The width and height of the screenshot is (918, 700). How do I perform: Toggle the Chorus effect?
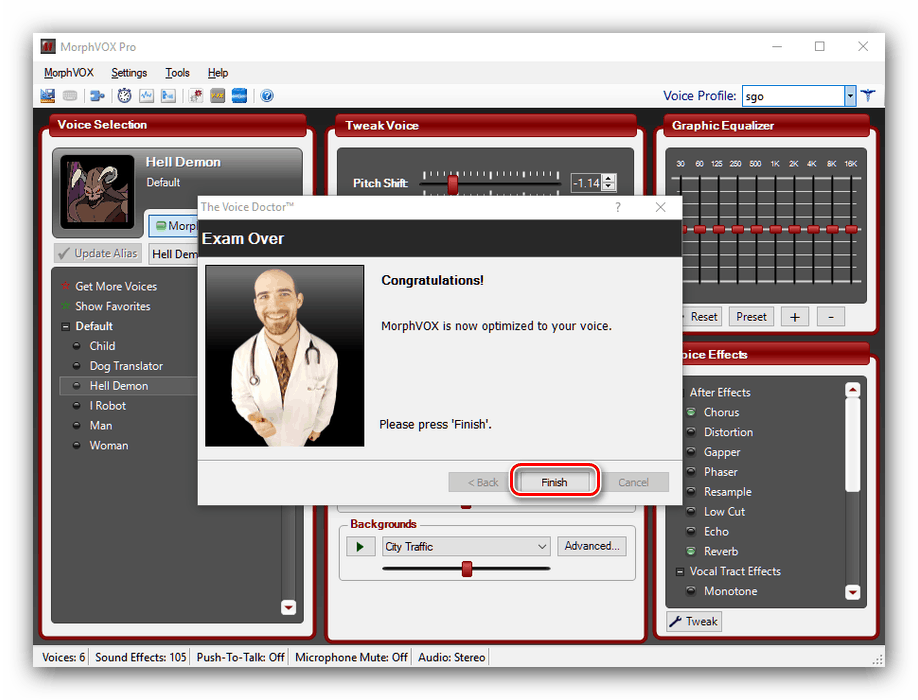click(x=691, y=412)
